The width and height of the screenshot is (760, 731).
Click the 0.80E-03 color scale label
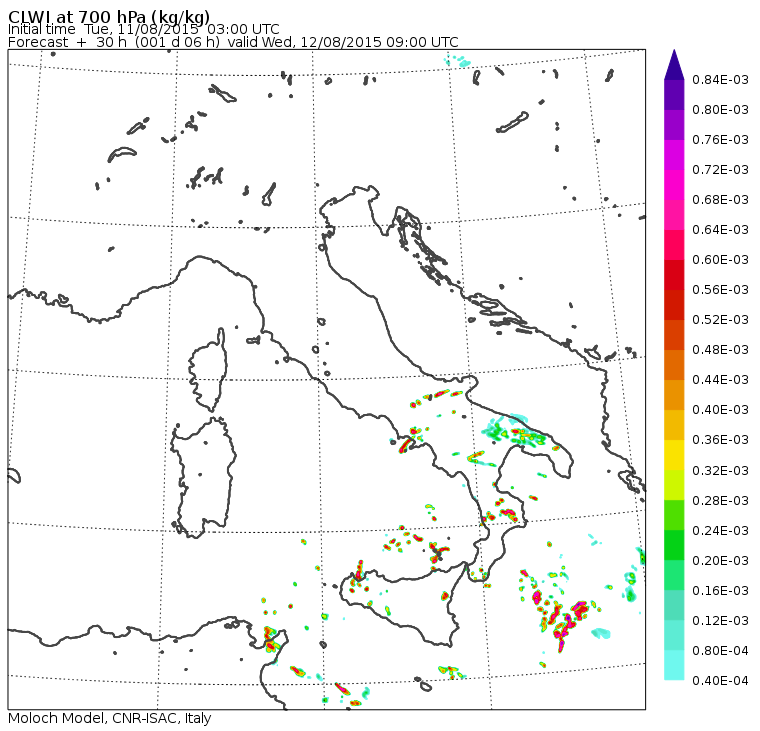point(720,110)
